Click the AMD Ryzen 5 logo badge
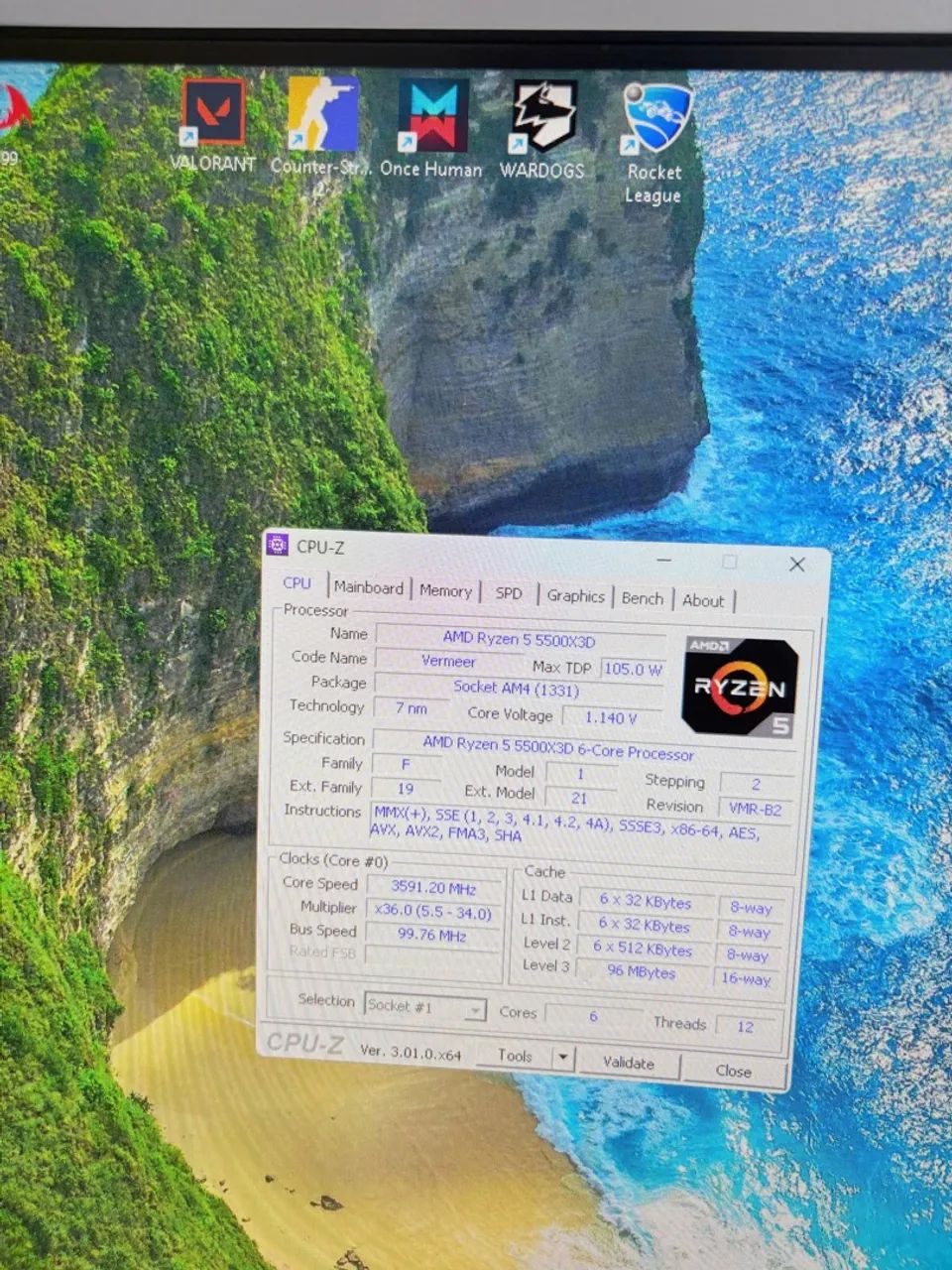This screenshot has width=952, height=1270. click(740, 687)
